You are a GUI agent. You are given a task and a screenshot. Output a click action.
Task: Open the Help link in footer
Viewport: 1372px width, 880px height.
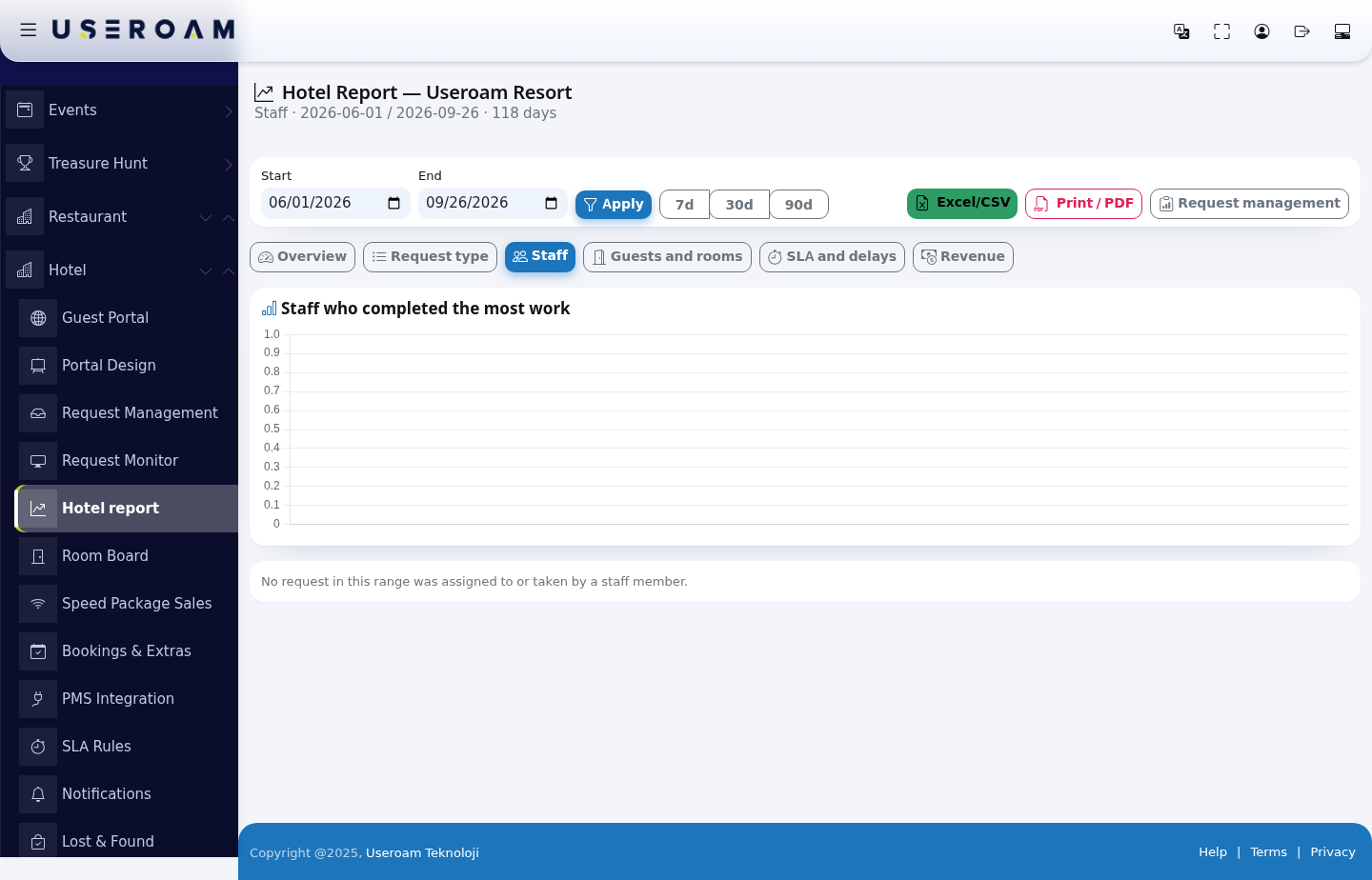point(1213,852)
